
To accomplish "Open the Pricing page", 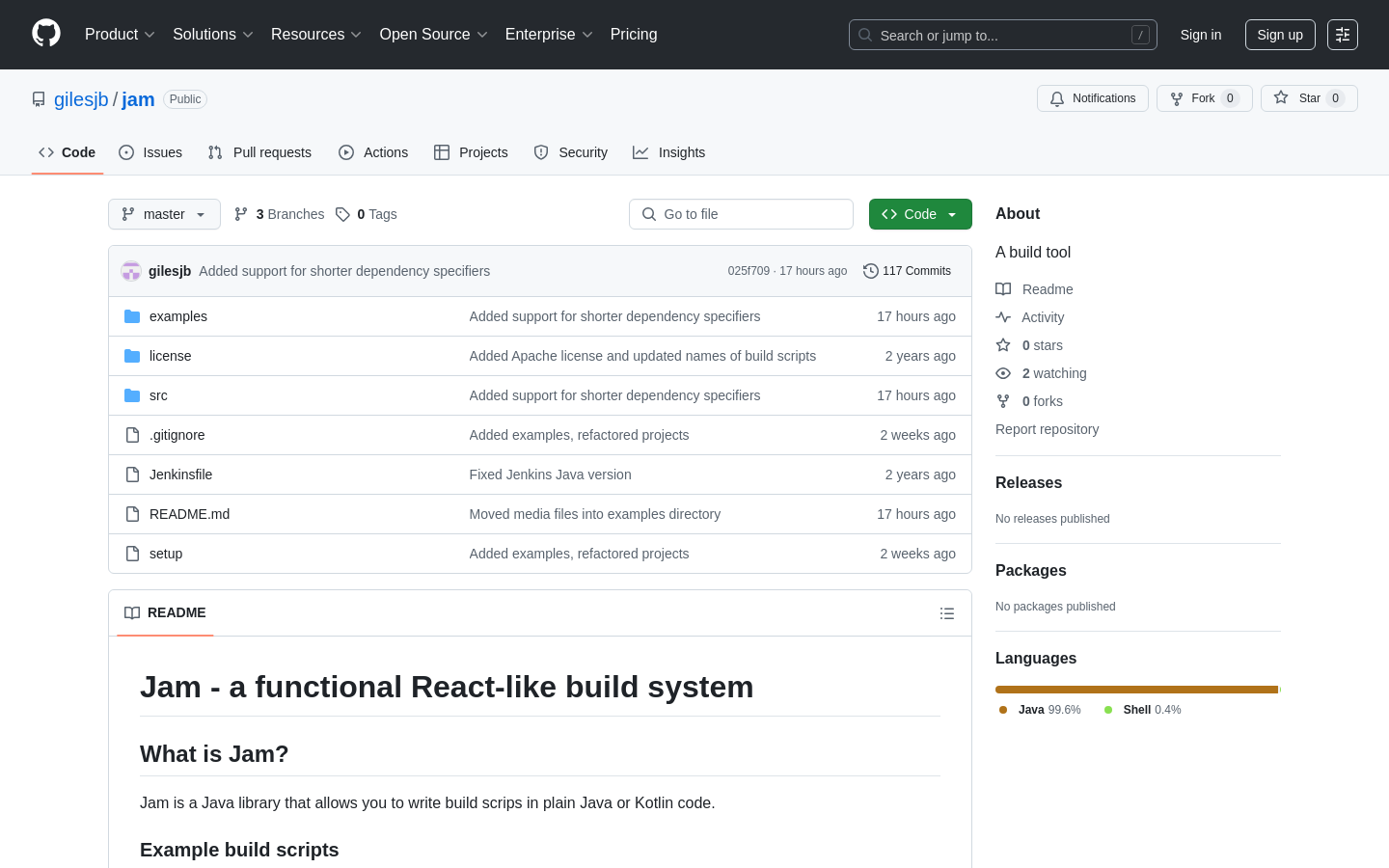I will 634,35.
